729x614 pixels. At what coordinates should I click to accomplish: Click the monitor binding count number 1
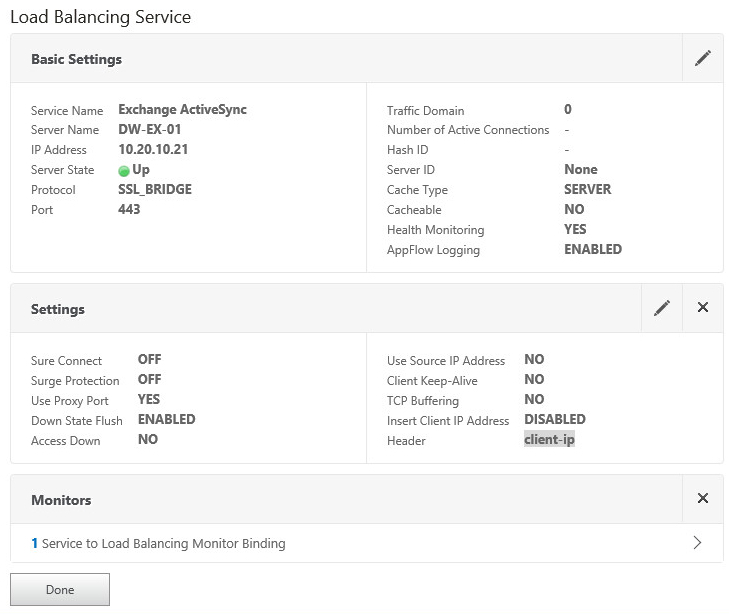(34, 543)
